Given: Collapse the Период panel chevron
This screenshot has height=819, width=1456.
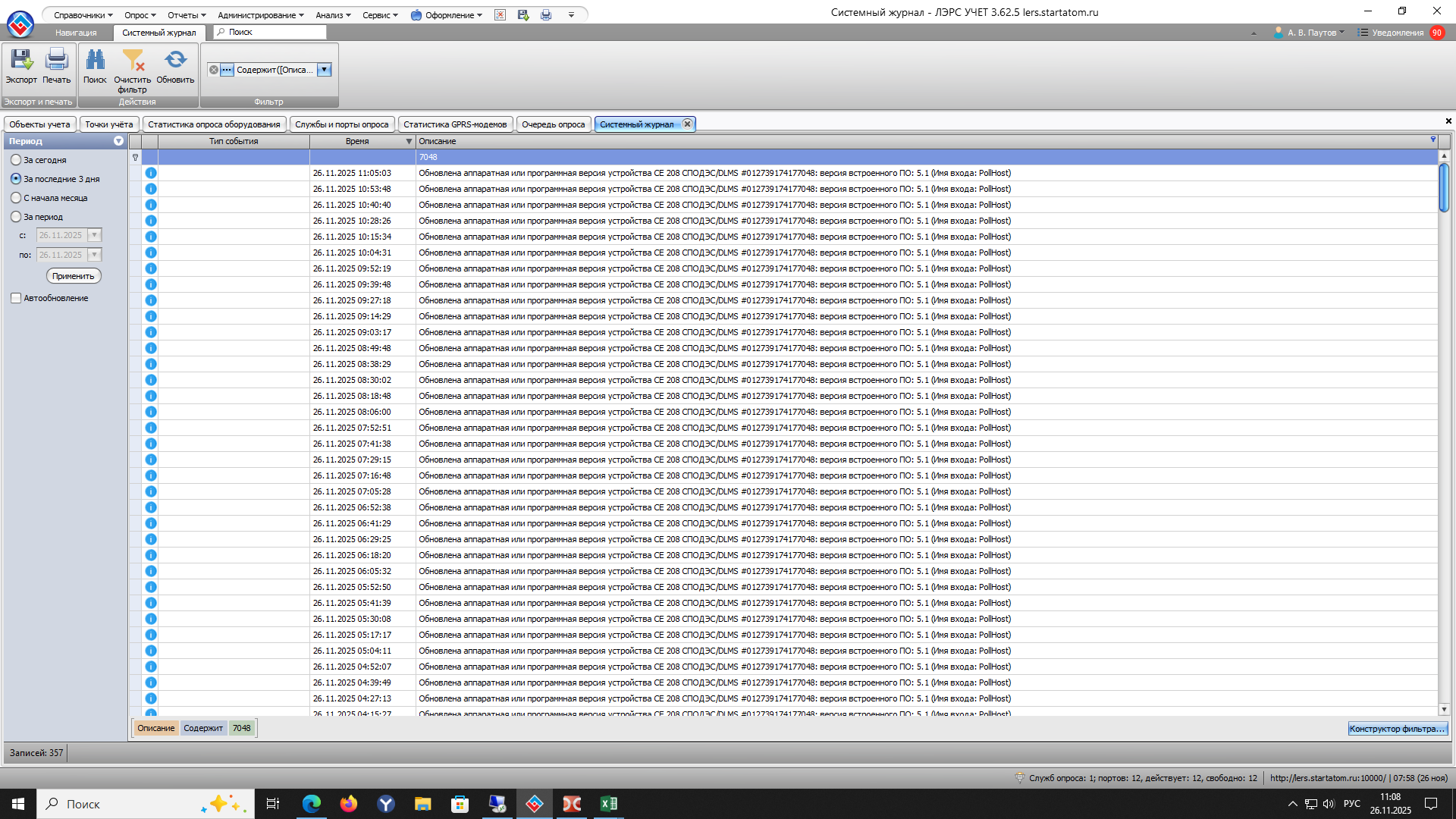Looking at the screenshot, I should [118, 141].
